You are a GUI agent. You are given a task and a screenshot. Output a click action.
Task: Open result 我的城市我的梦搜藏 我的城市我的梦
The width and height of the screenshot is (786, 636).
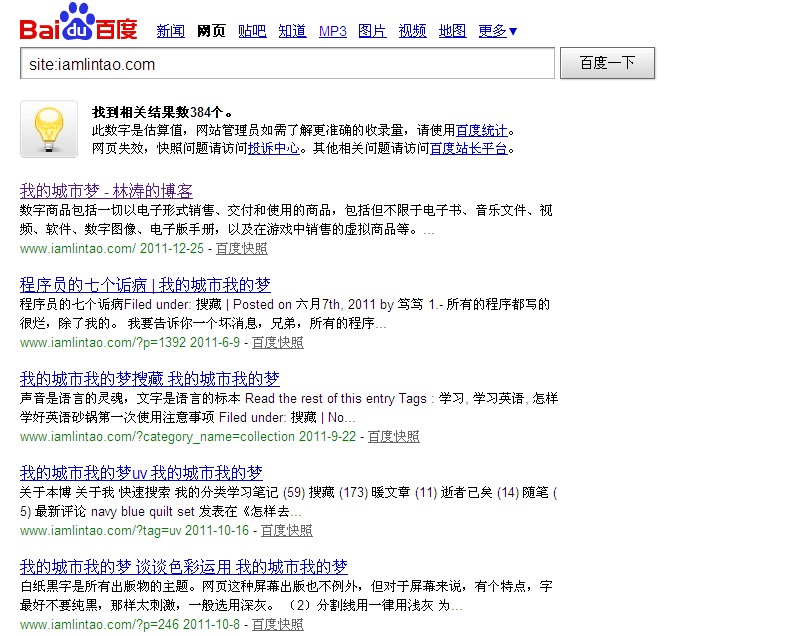point(149,379)
